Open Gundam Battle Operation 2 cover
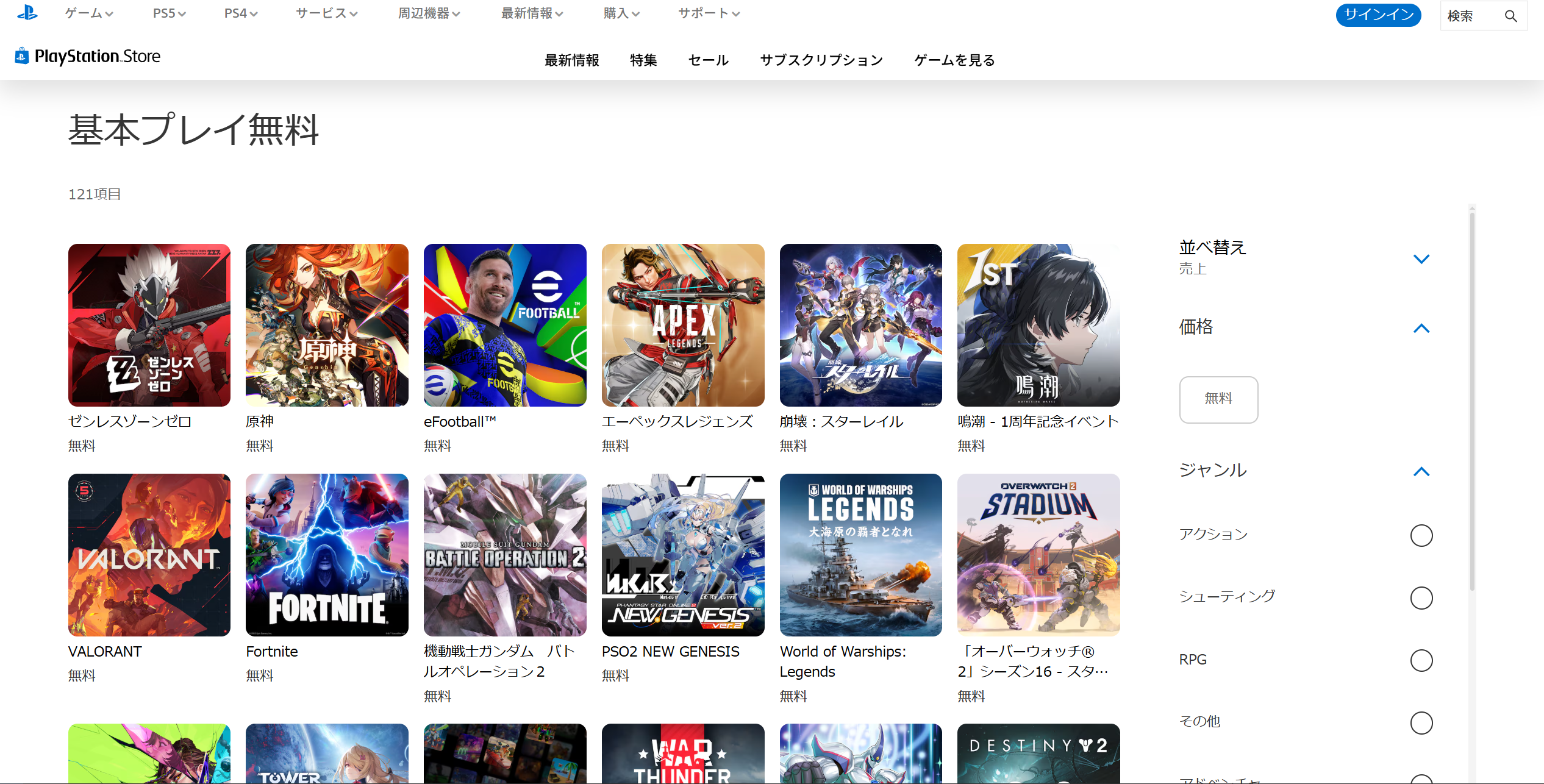 [x=505, y=555]
